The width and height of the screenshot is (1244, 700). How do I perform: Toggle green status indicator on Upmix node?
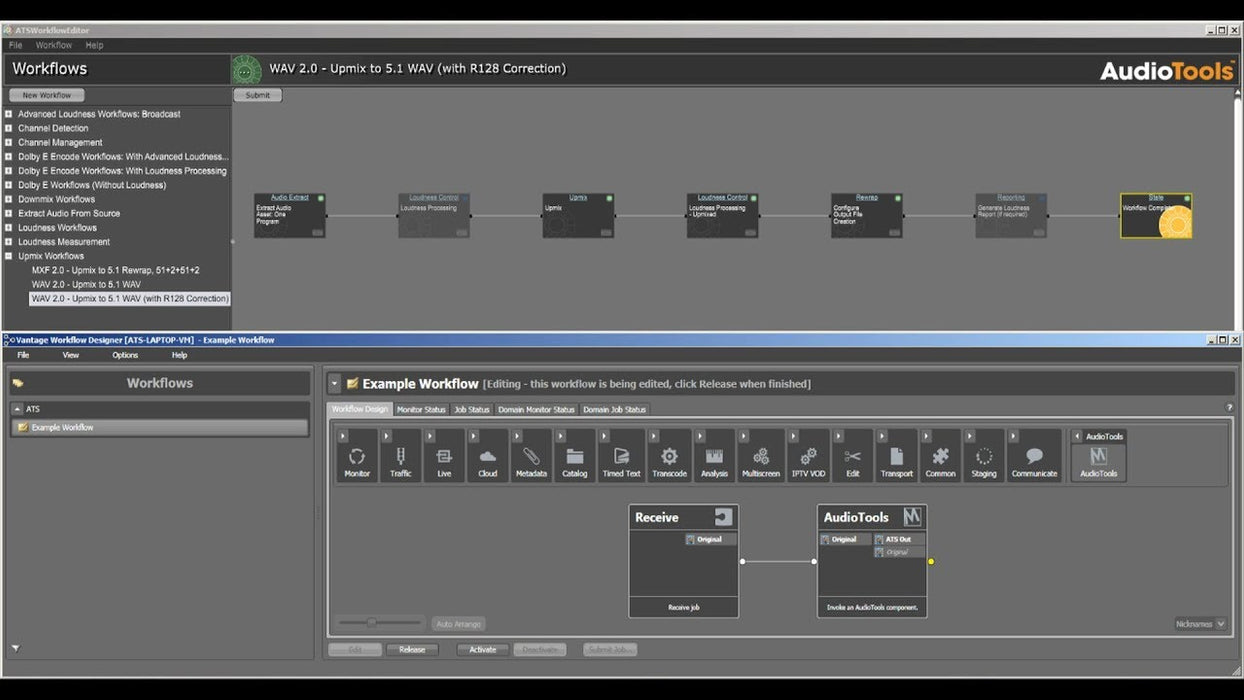click(x=609, y=199)
